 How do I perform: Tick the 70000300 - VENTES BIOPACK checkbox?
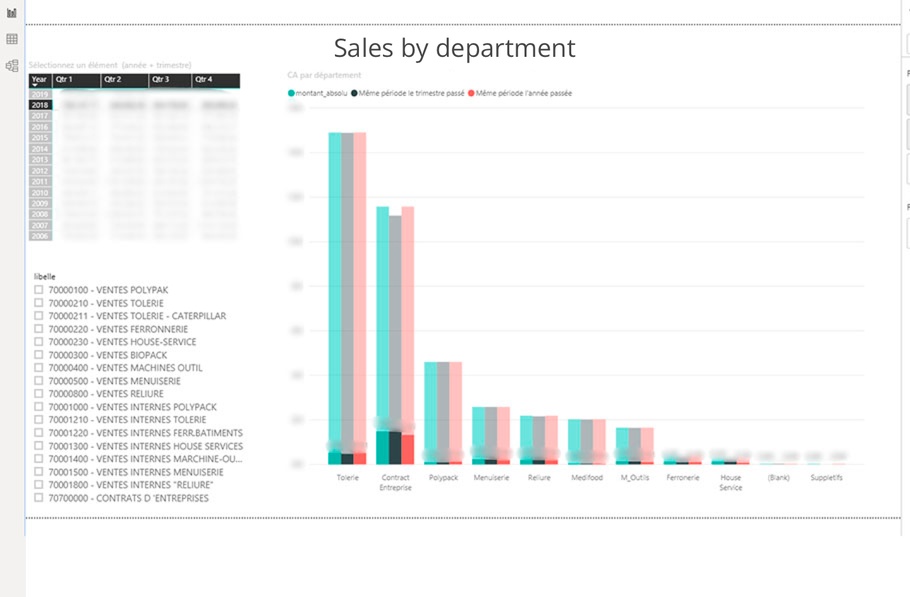tap(39, 355)
